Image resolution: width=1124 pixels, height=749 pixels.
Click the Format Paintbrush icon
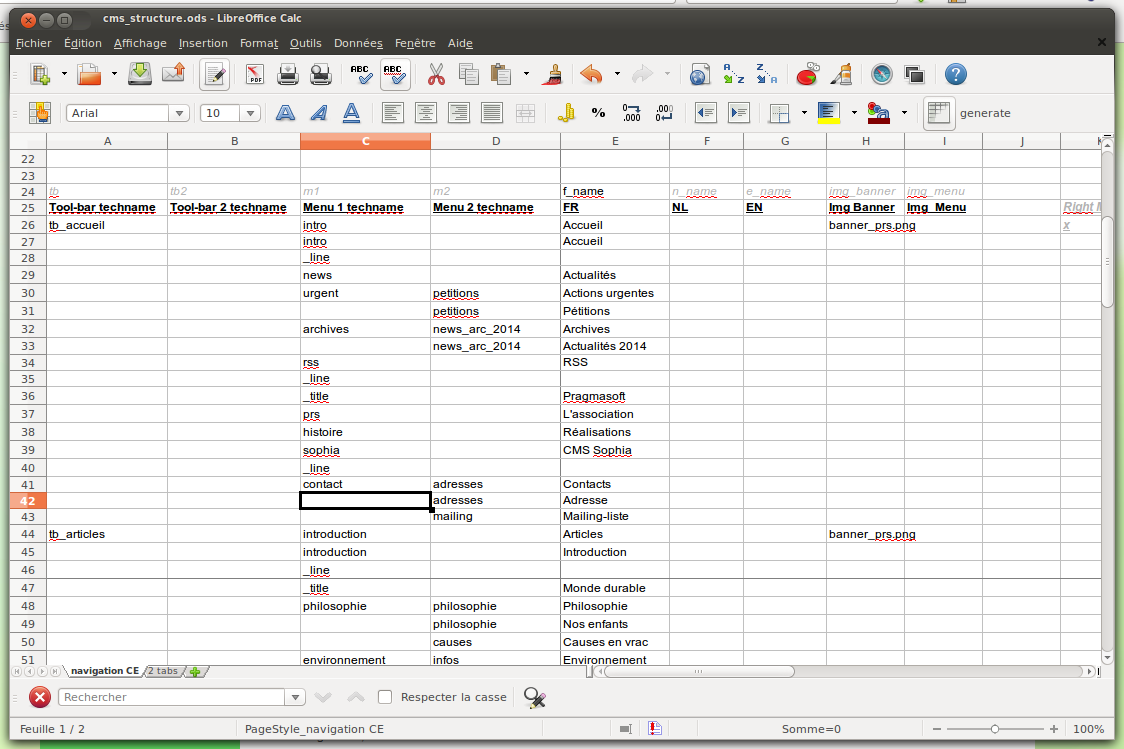(553, 74)
